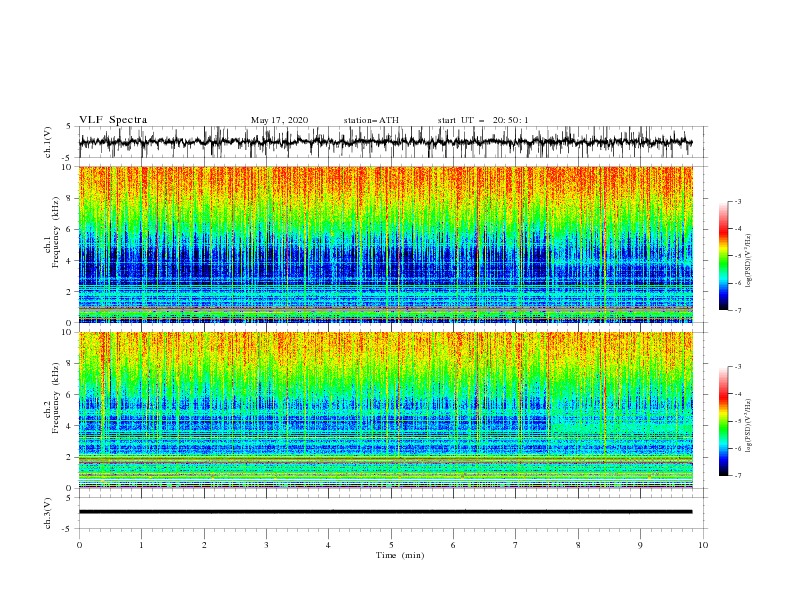792x612 pixels.
Task: Click the ch.1 waveform trace plot
Action: click(x=385, y=142)
